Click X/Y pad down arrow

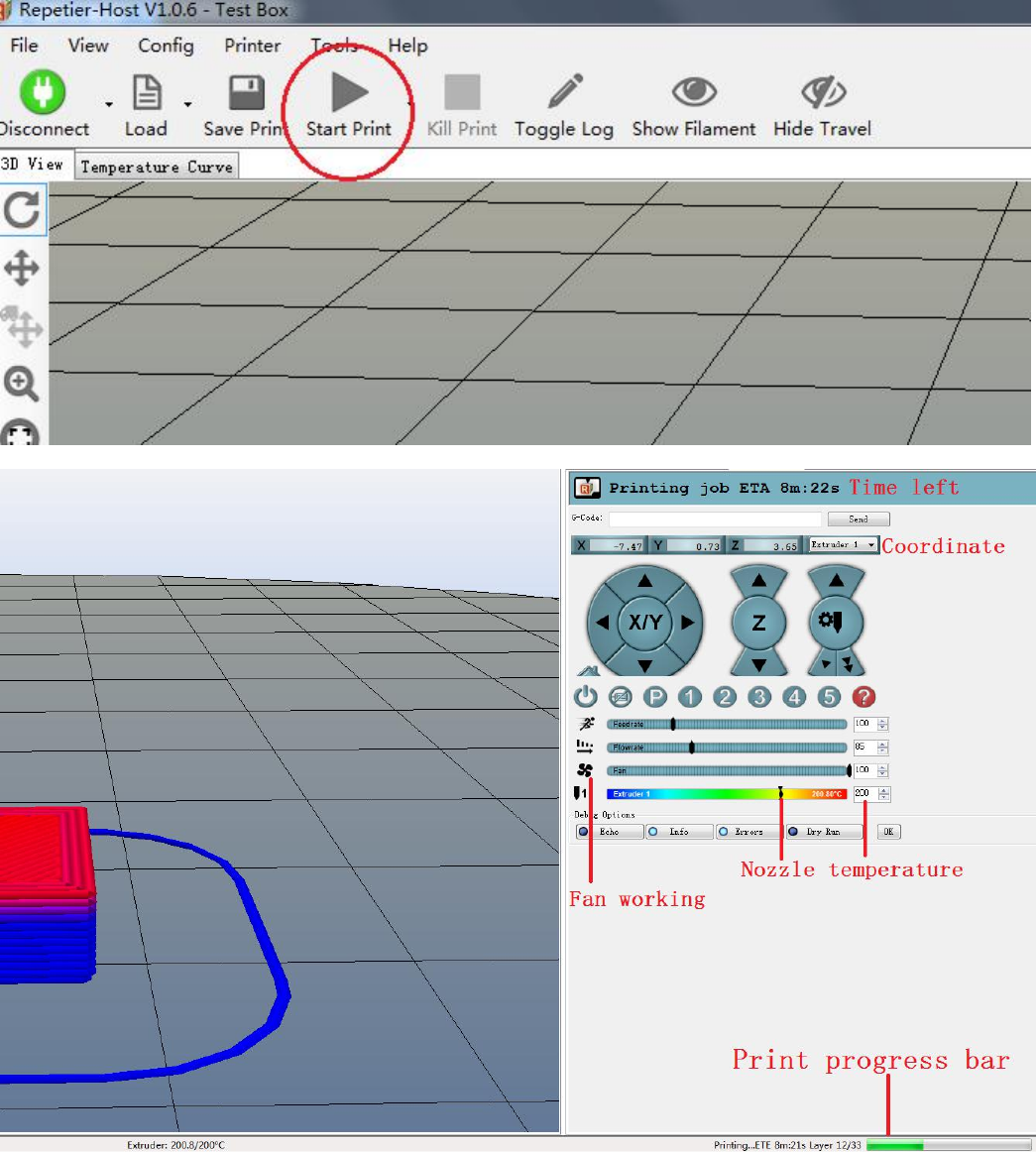[x=644, y=665]
